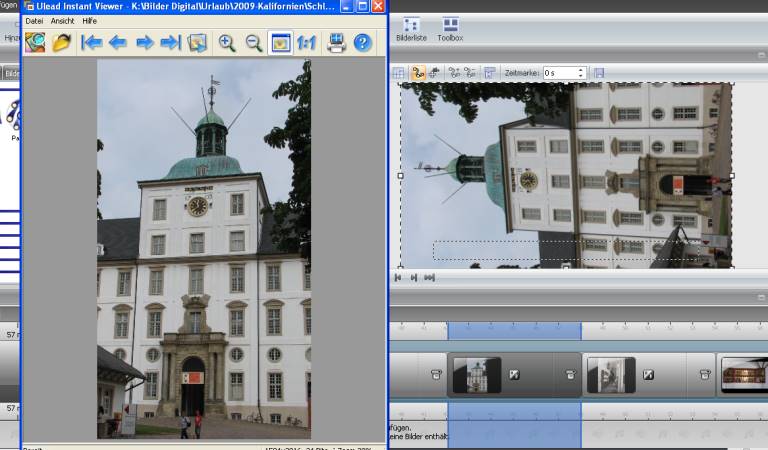Jump to last image in the viewer
Screen dimensions: 768x450
point(171,42)
